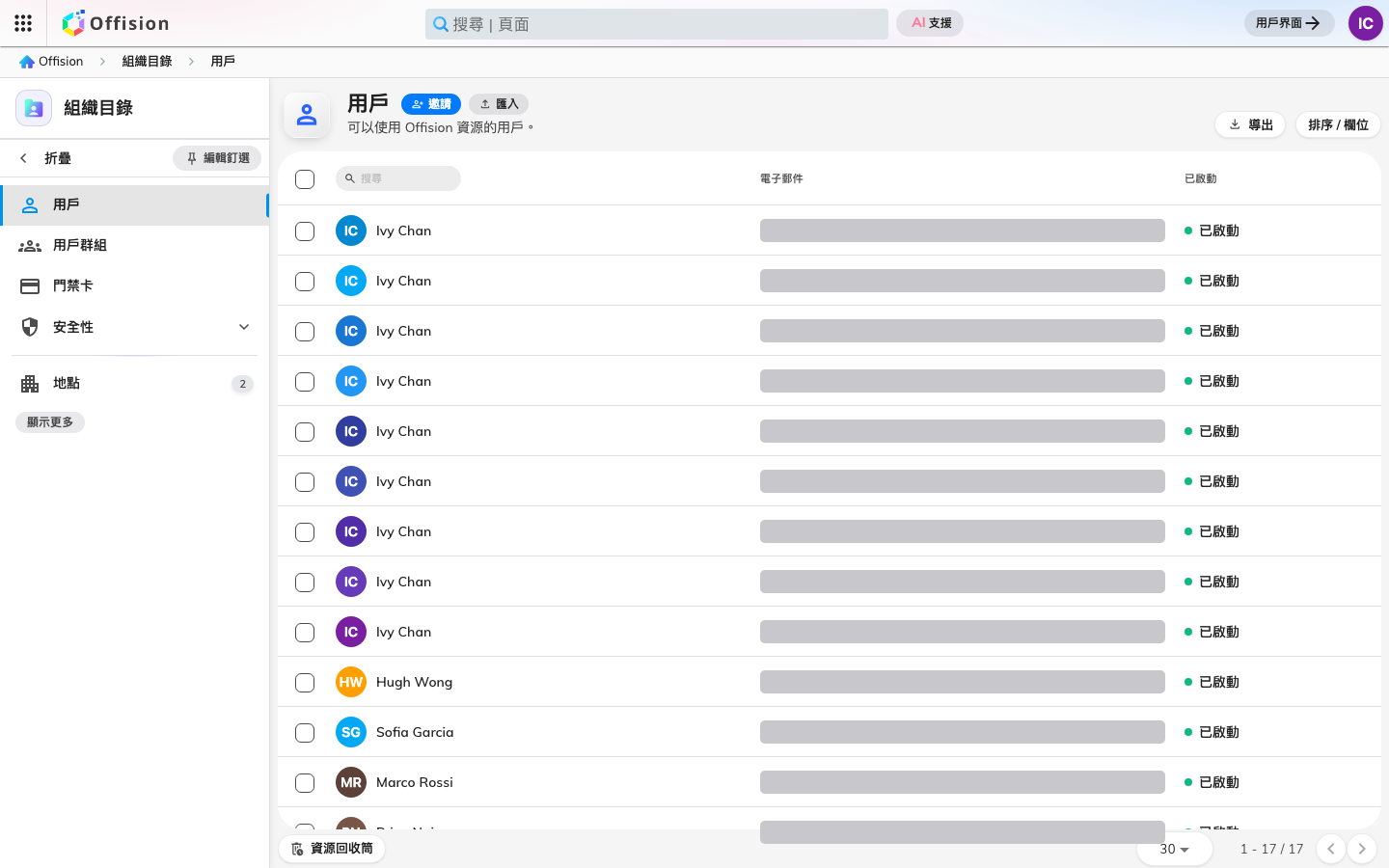This screenshot has width=1389, height=868.
Task: Check the box for Hugh Wong
Action: pyautogui.click(x=305, y=683)
